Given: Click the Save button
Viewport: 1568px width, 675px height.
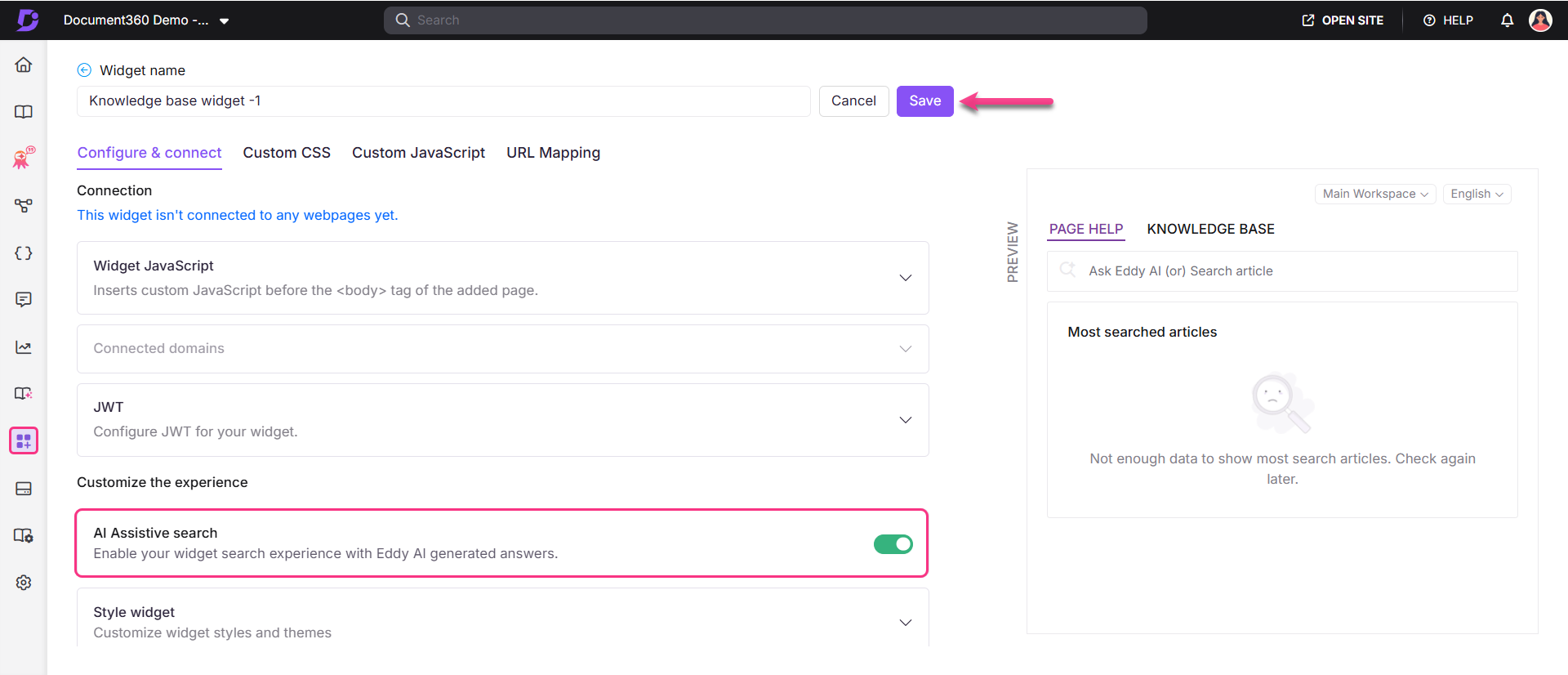Looking at the screenshot, I should (x=925, y=101).
